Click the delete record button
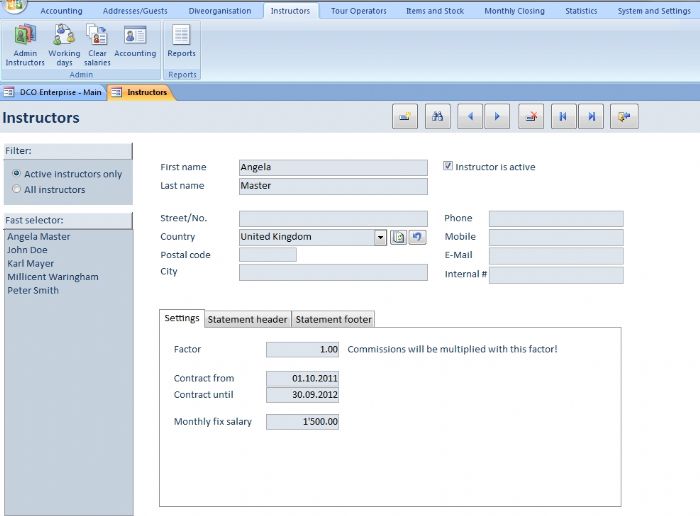This screenshot has width=700, height=516. tap(531, 117)
